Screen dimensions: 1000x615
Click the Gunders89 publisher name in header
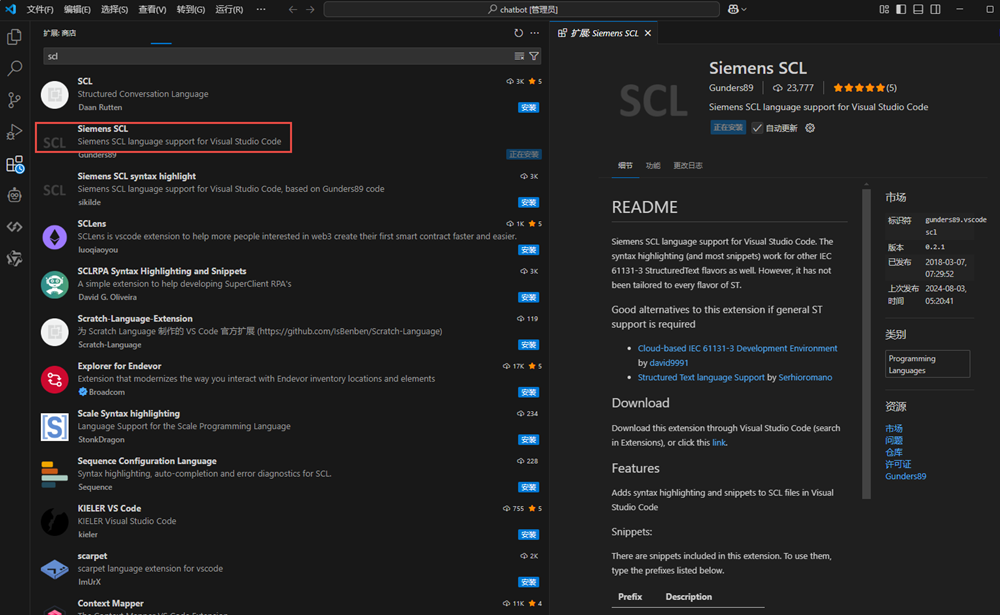(x=731, y=88)
